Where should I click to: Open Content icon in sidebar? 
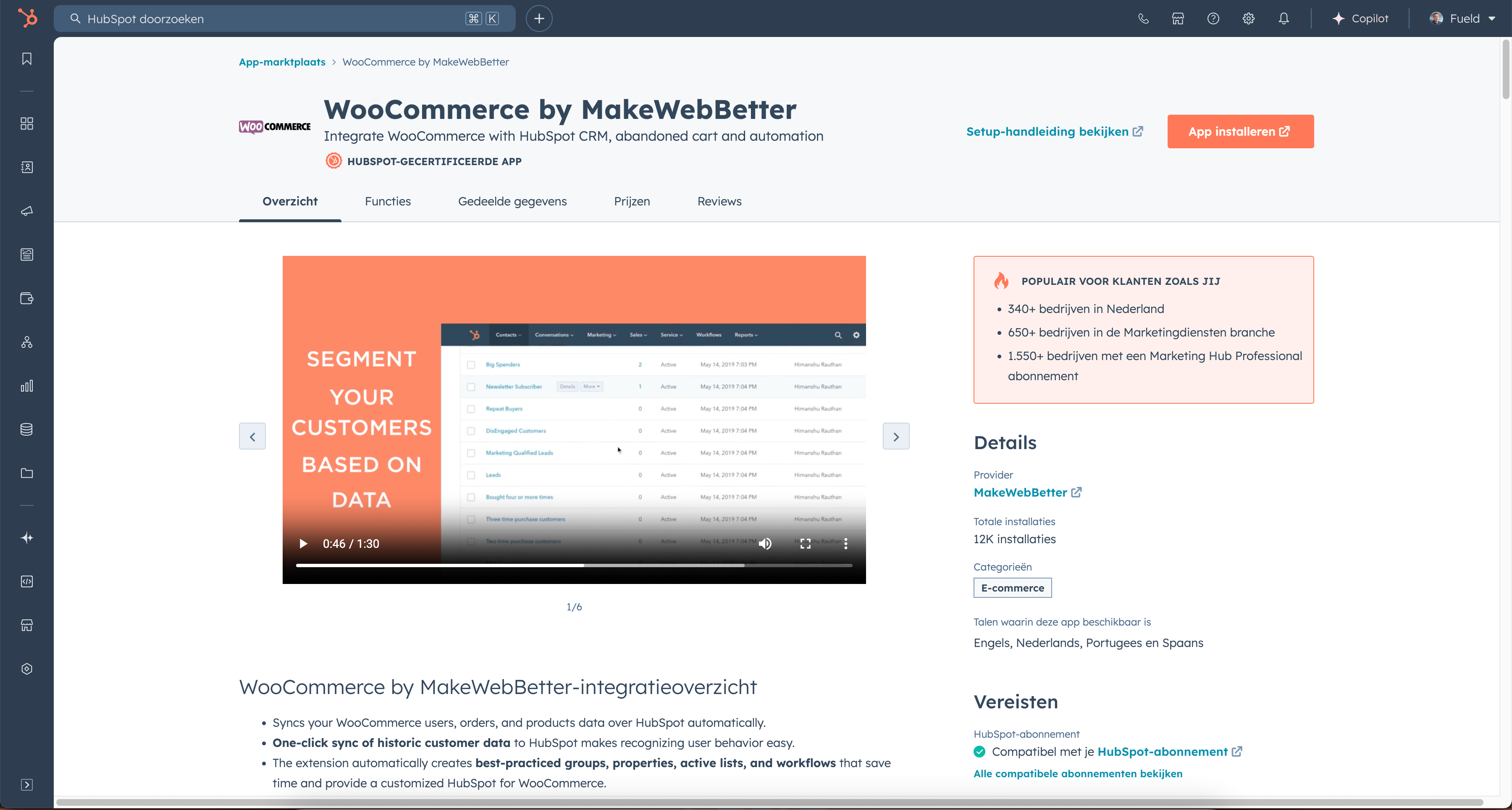[x=27, y=254]
